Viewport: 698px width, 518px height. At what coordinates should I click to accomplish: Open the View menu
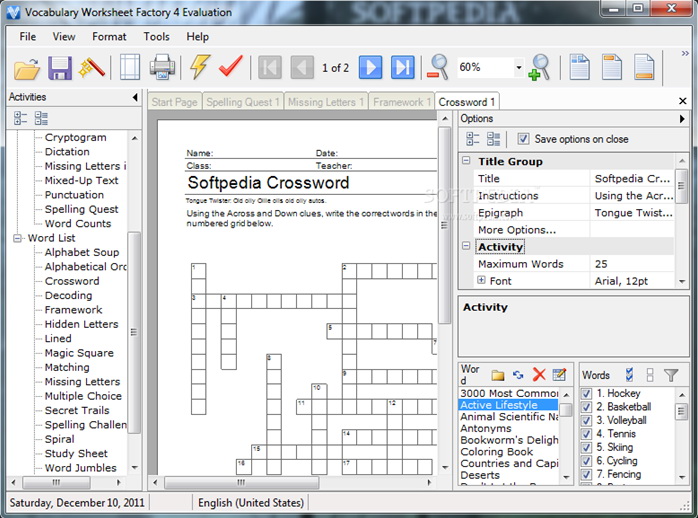[x=64, y=36]
